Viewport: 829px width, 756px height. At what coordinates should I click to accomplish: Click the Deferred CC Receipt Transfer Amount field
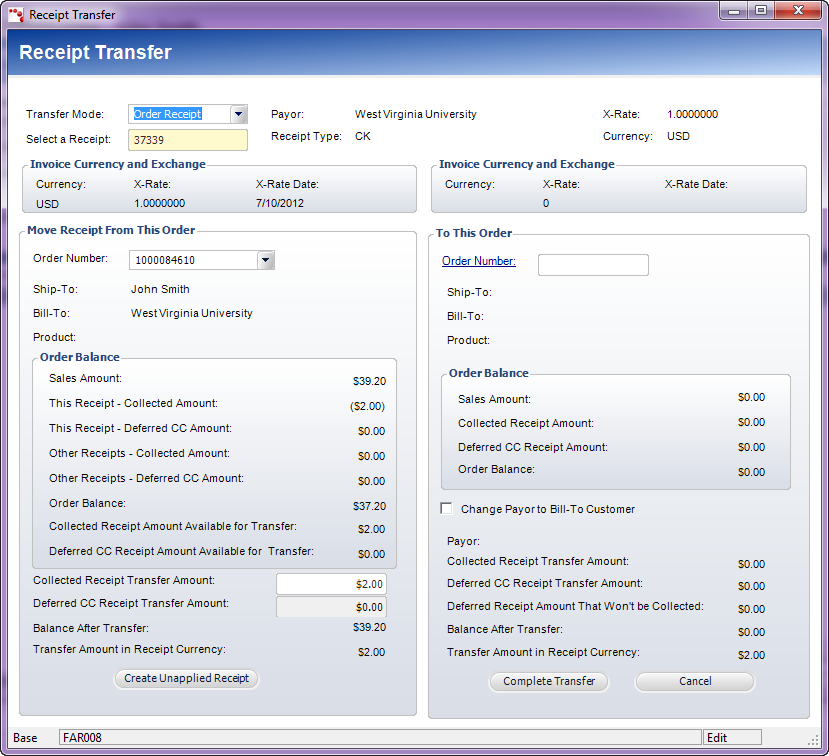(x=330, y=607)
